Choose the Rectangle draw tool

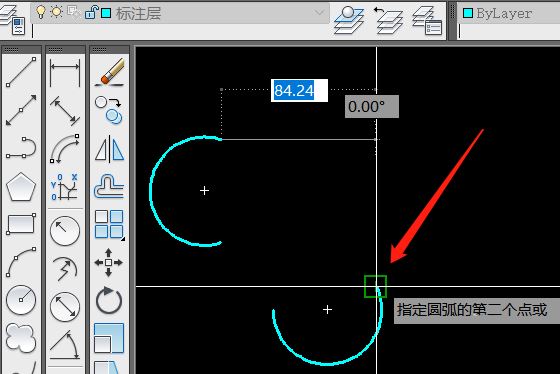[x=21, y=224]
